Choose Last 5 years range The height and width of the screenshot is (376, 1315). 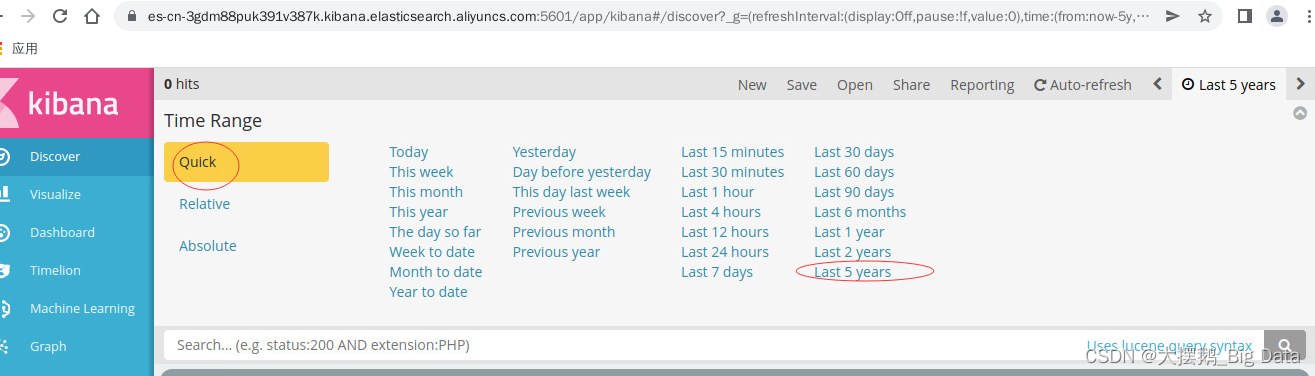(853, 272)
